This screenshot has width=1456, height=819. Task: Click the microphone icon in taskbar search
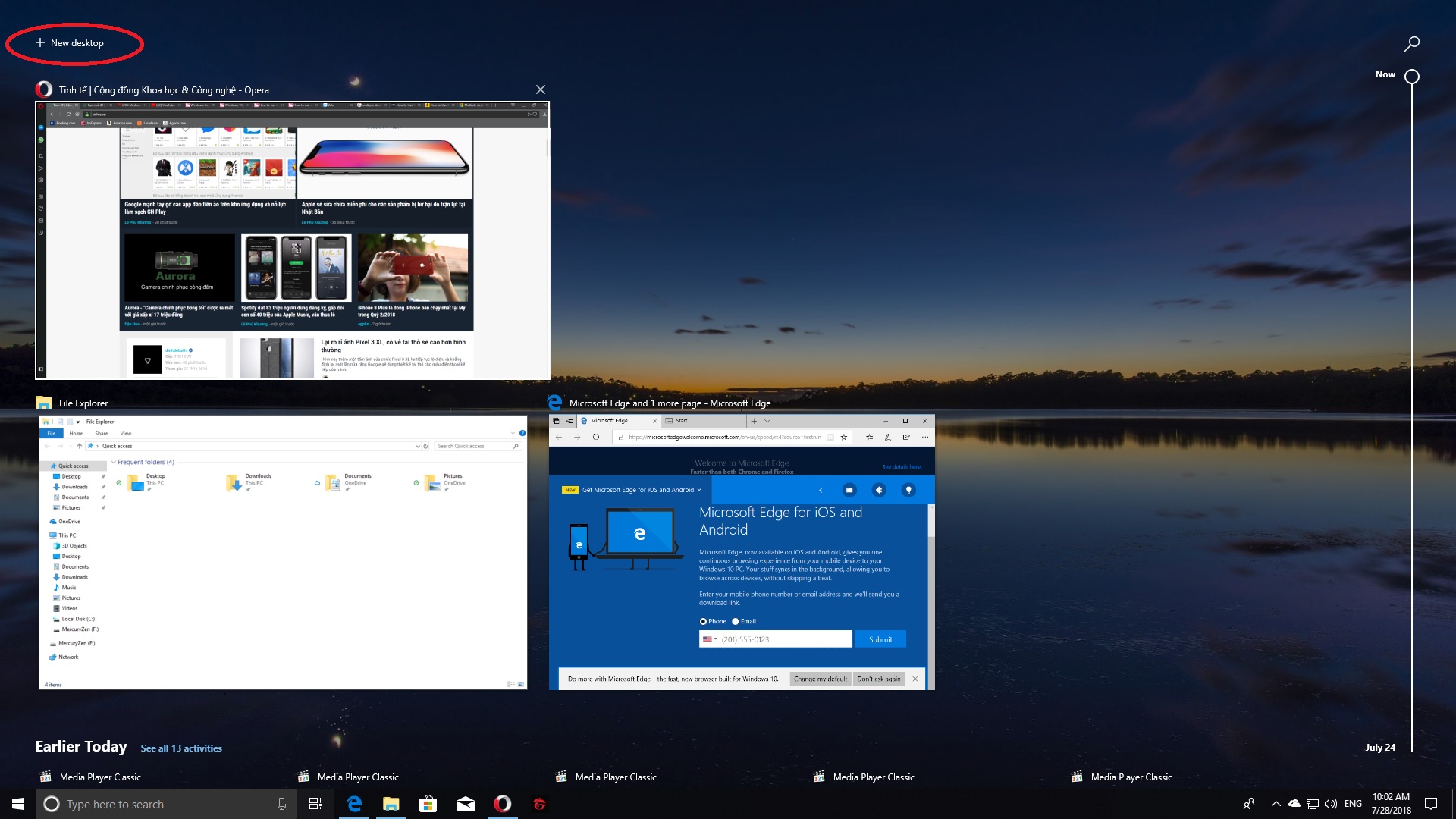pyautogui.click(x=281, y=804)
